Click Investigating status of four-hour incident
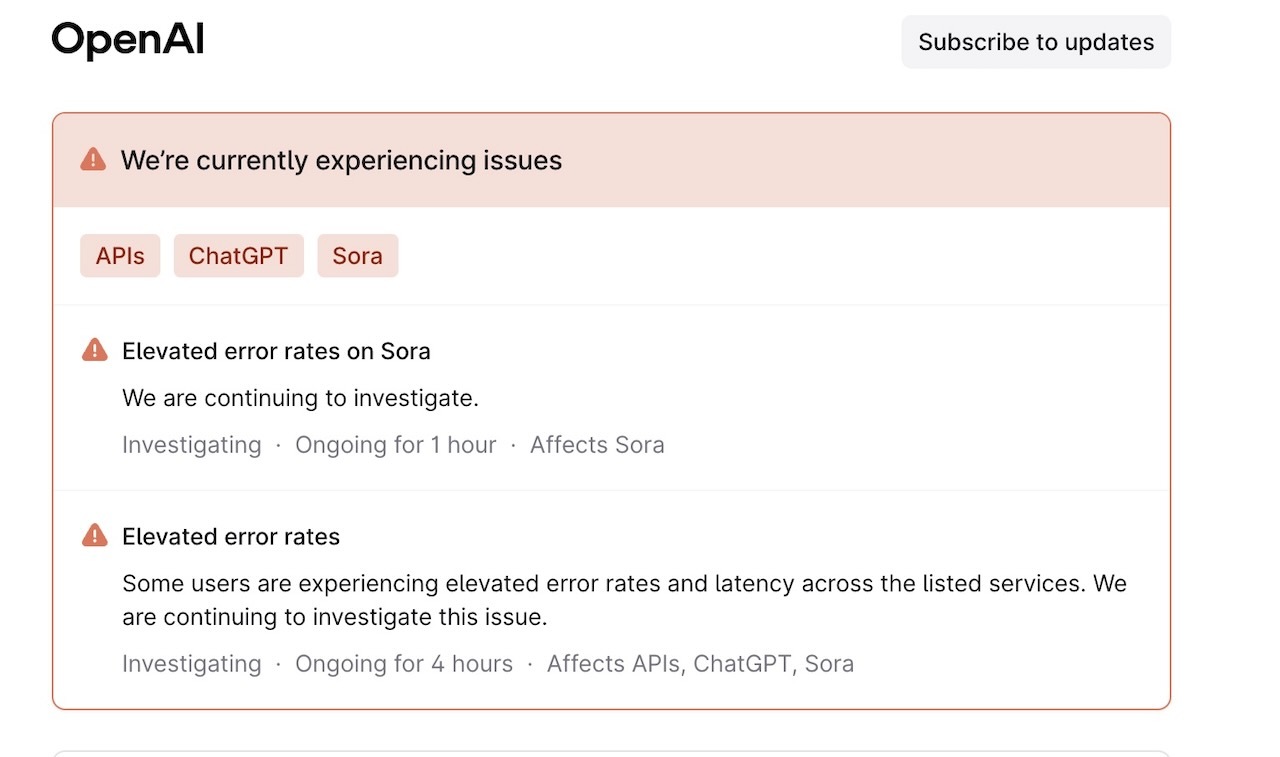The height and width of the screenshot is (757, 1280). (191, 664)
